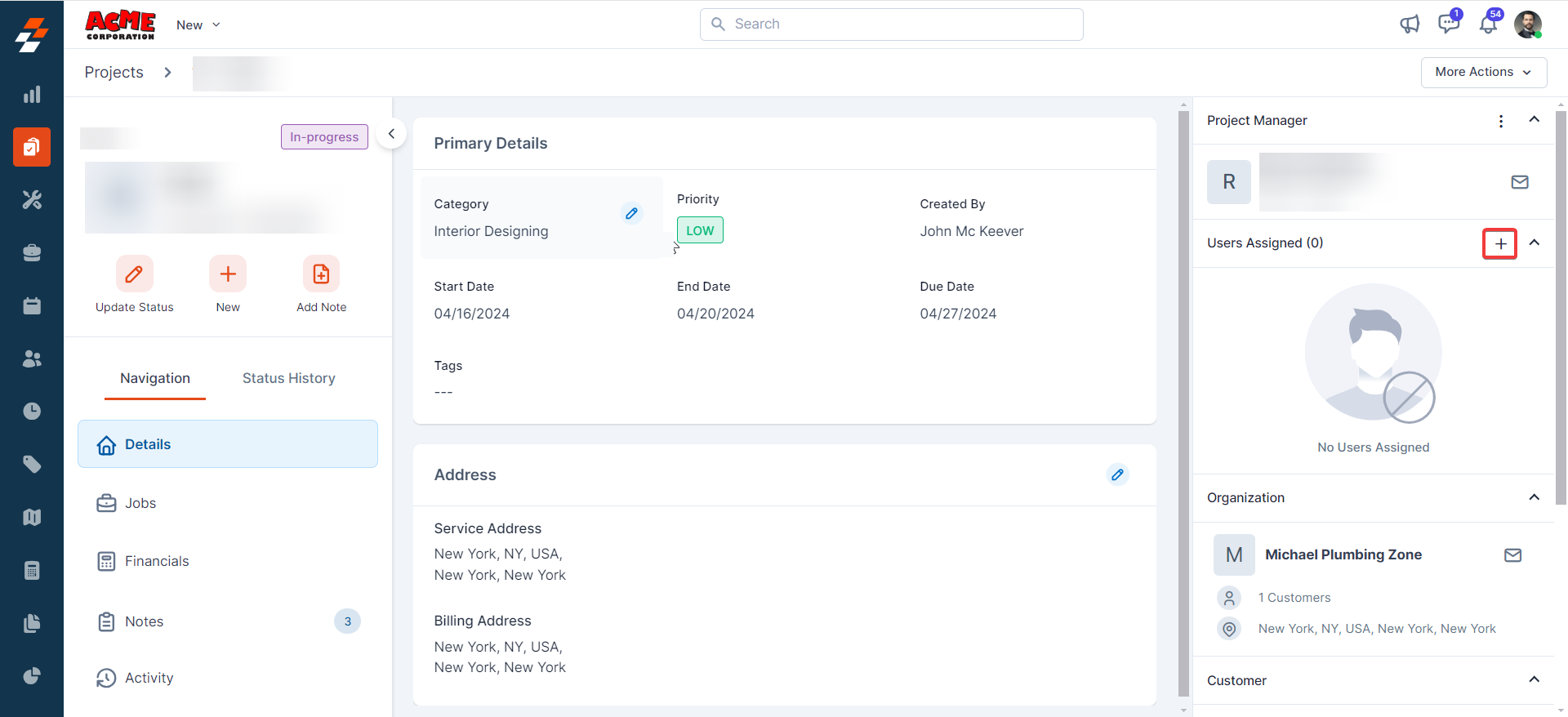Collapse the Project Manager section
The width and height of the screenshot is (1568, 717).
(x=1534, y=120)
